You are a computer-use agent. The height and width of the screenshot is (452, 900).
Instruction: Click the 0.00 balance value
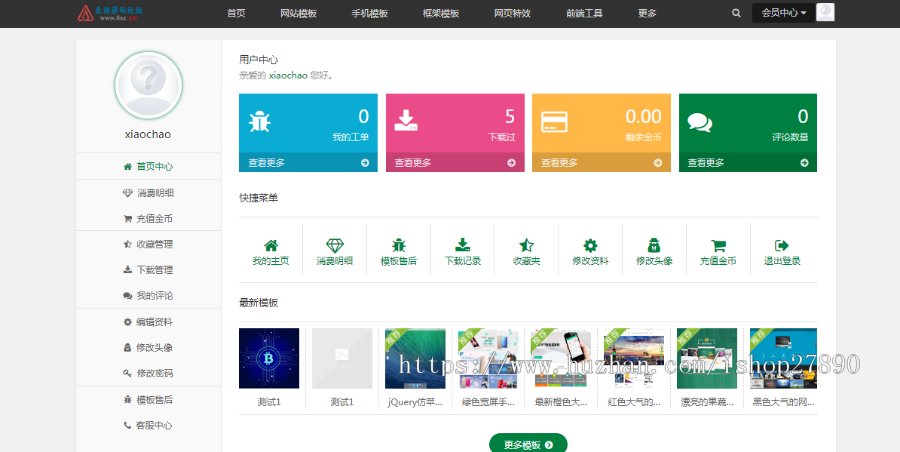[x=643, y=117]
